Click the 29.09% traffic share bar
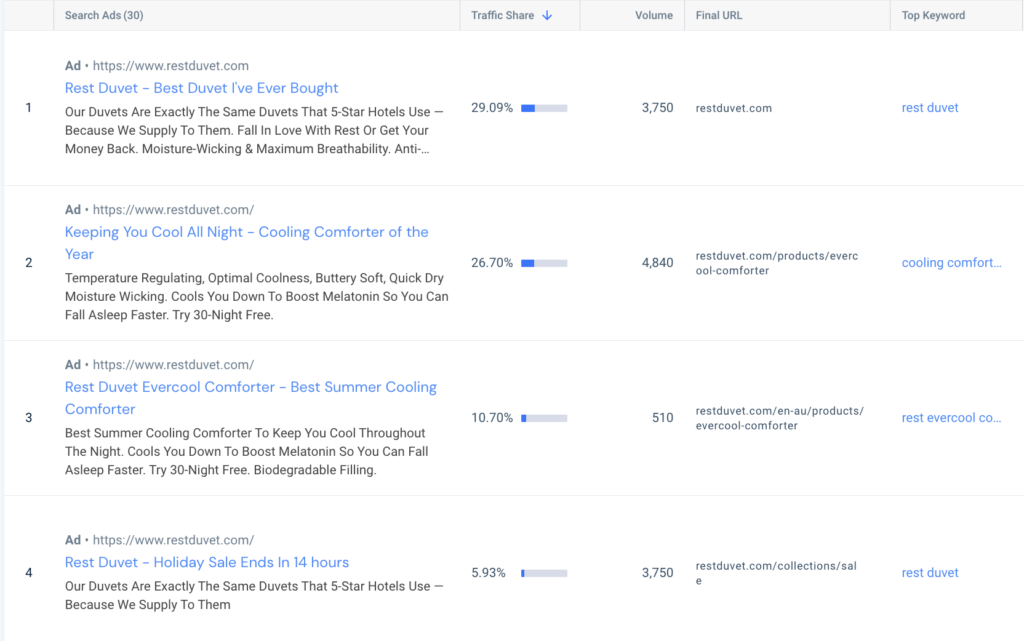The width and height of the screenshot is (1024, 641). point(544,108)
